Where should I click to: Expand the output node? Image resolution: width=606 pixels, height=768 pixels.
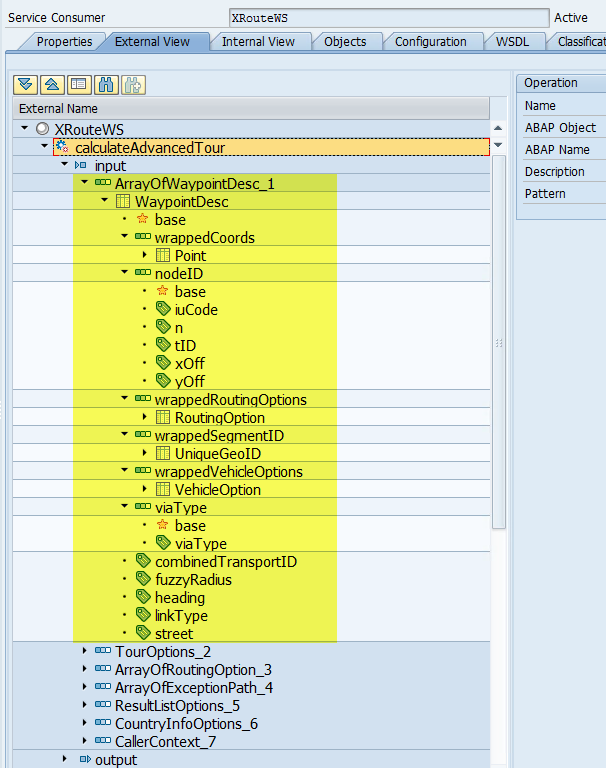click(x=65, y=759)
